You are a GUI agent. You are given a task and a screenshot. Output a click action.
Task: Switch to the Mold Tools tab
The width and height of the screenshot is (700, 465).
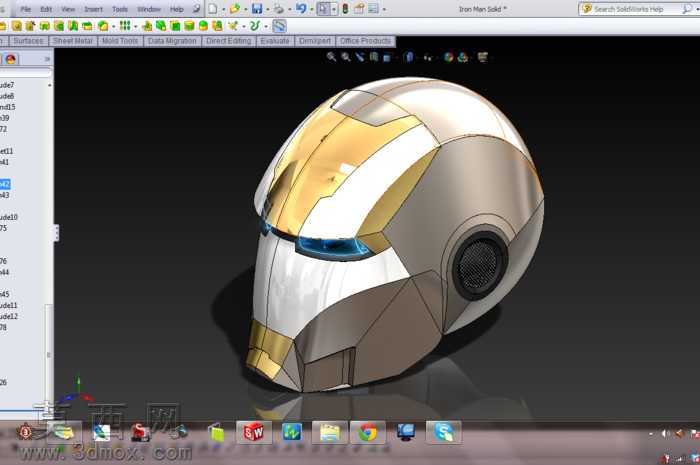click(x=120, y=41)
